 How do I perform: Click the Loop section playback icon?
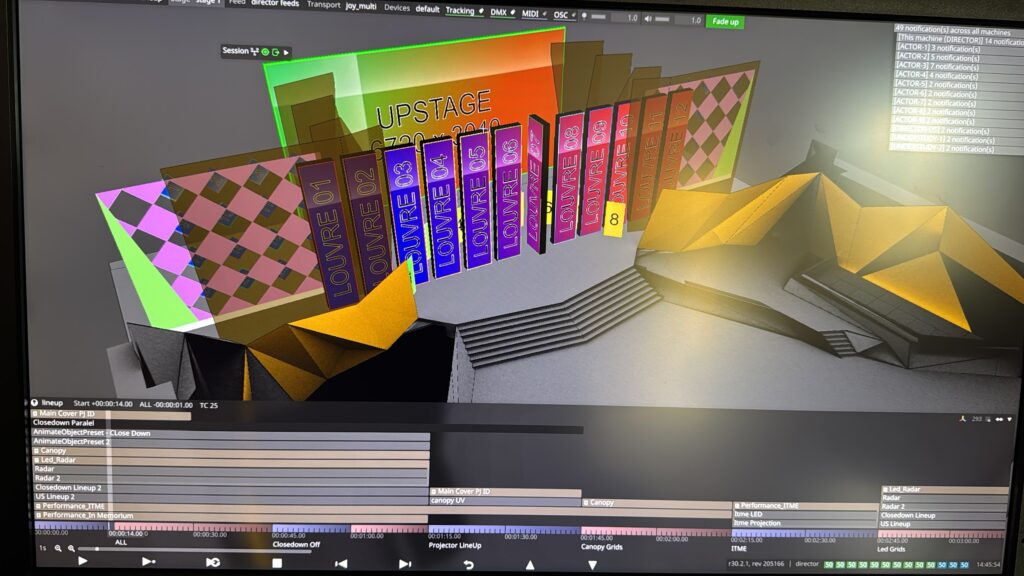[x=212, y=562]
